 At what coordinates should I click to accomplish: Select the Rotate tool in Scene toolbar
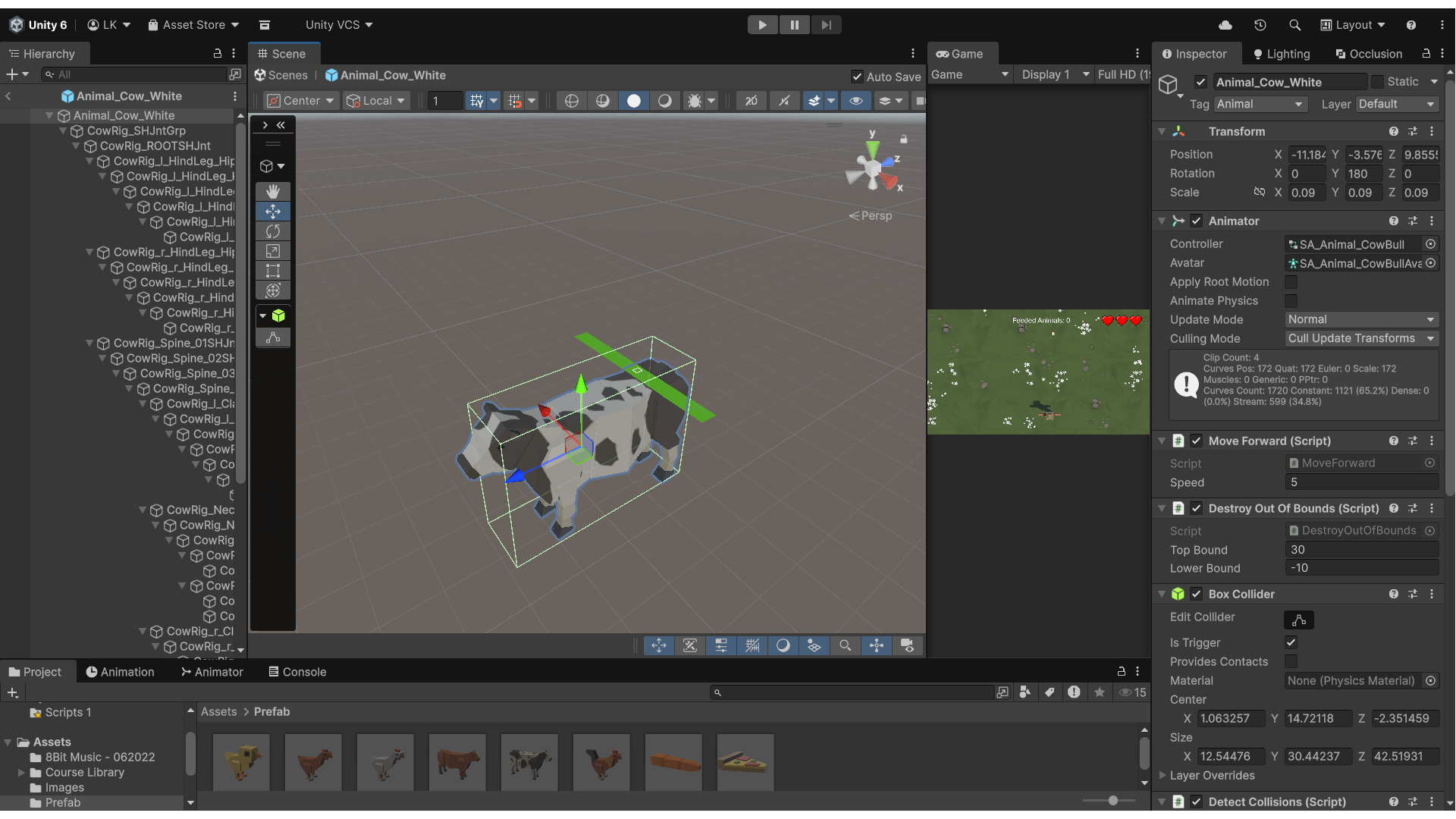[x=273, y=231]
